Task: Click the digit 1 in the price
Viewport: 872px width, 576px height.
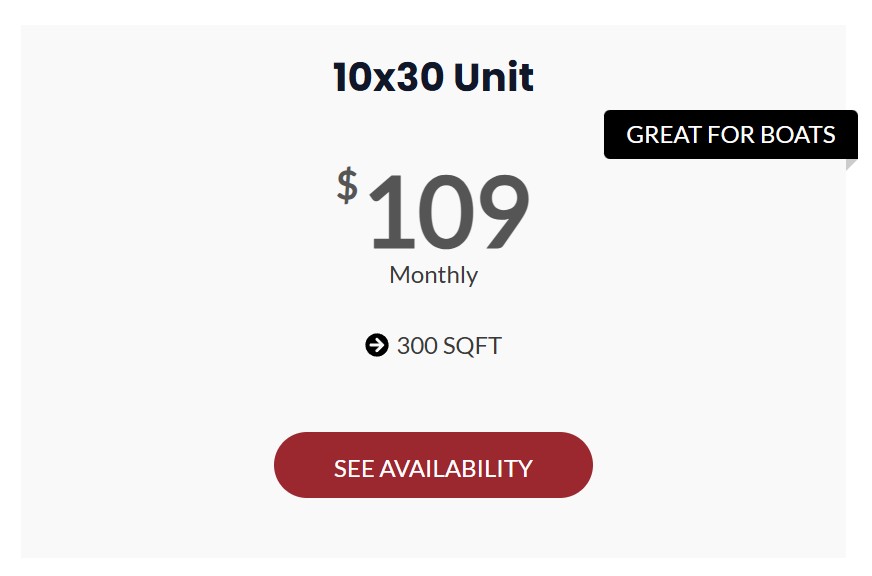Action: [x=394, y=211]
